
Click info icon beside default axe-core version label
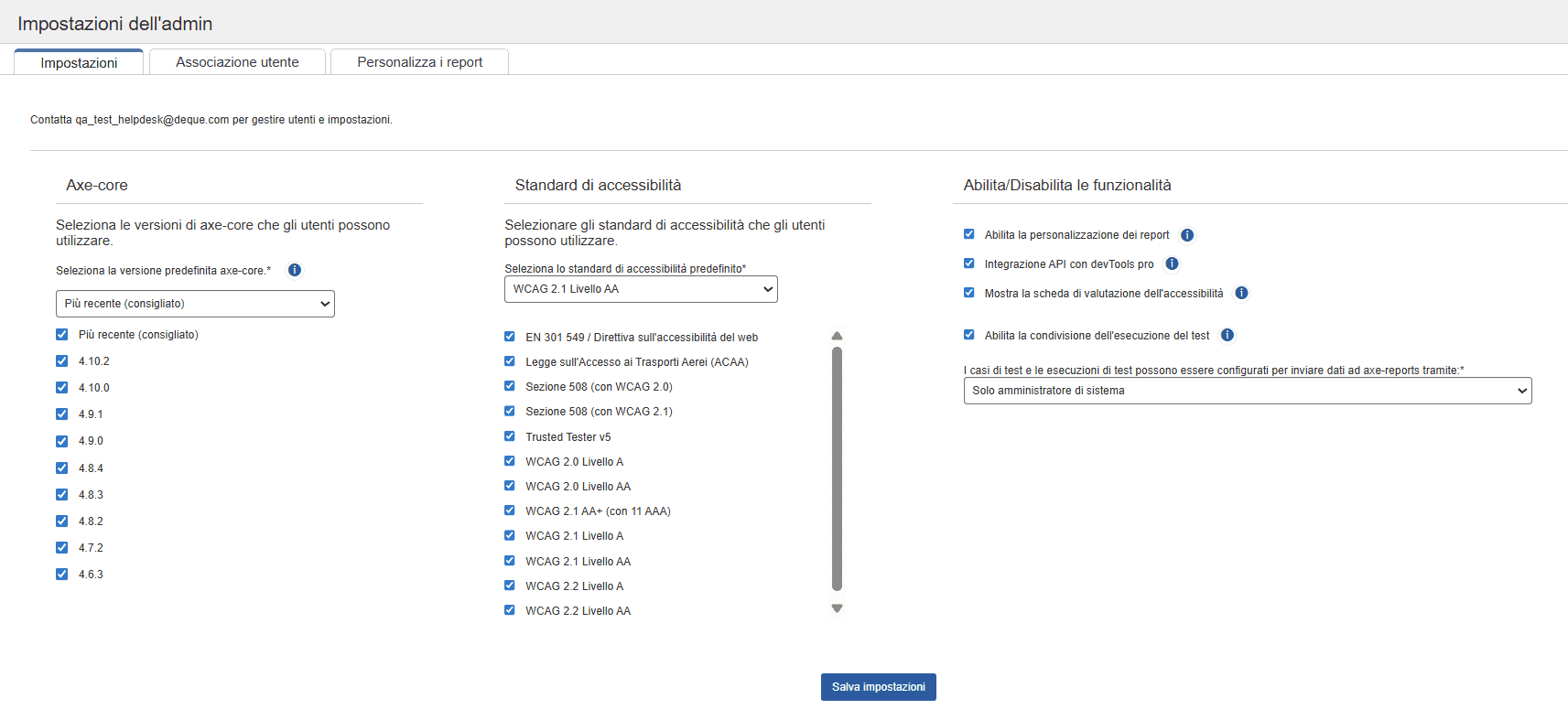(x=295, y=270)
